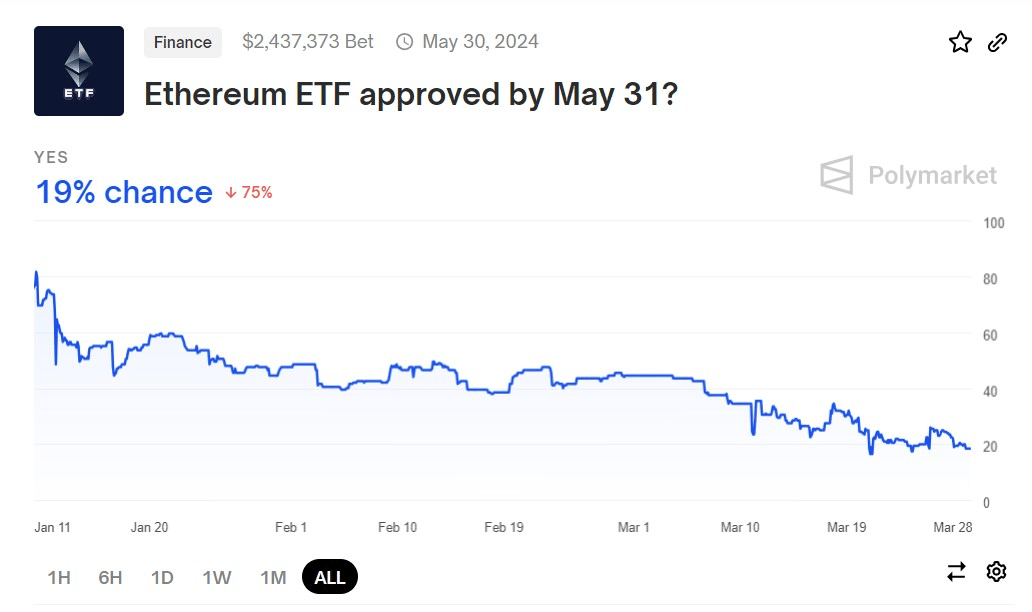Choose the 1M timeframe button
This screenshot has width=1032, height=612.
(272, 577)
